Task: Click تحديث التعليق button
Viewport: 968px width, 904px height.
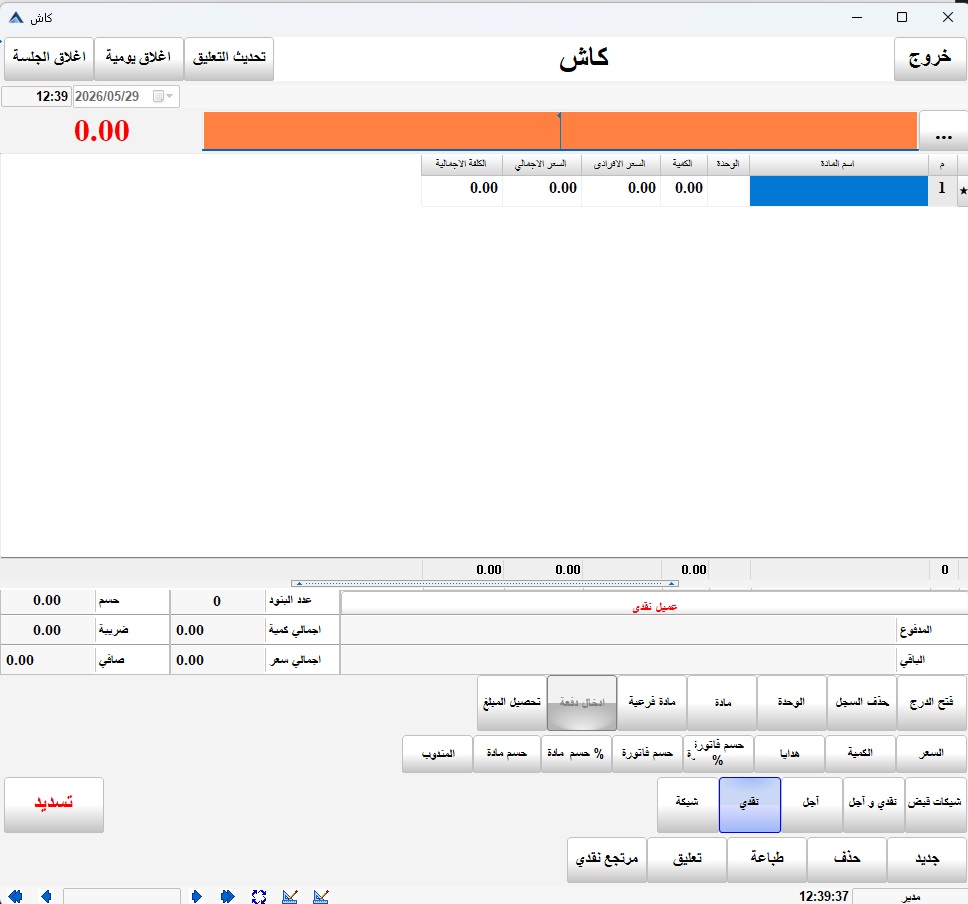Action: 229,59
